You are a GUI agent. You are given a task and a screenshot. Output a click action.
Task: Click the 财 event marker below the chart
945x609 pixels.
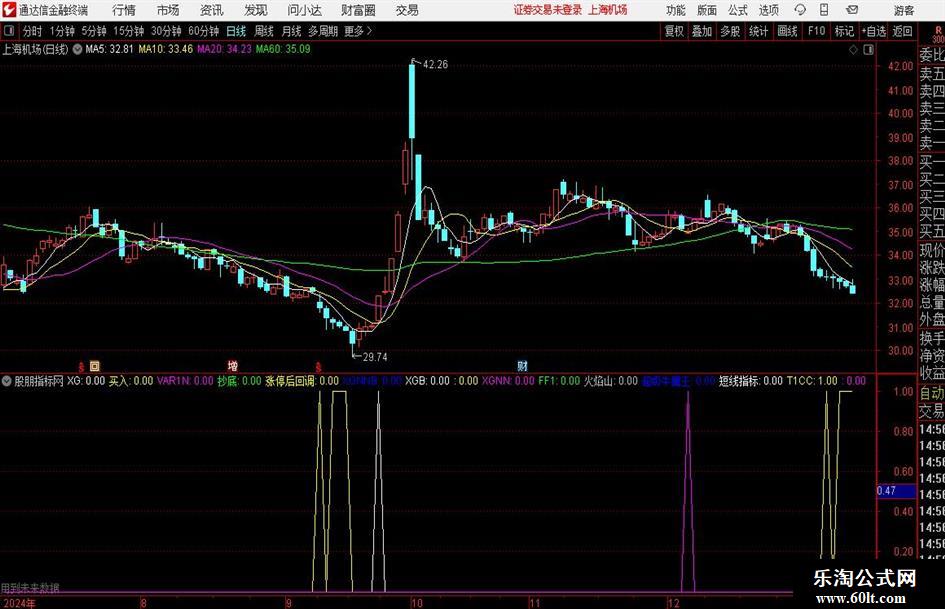coord(522,365)
